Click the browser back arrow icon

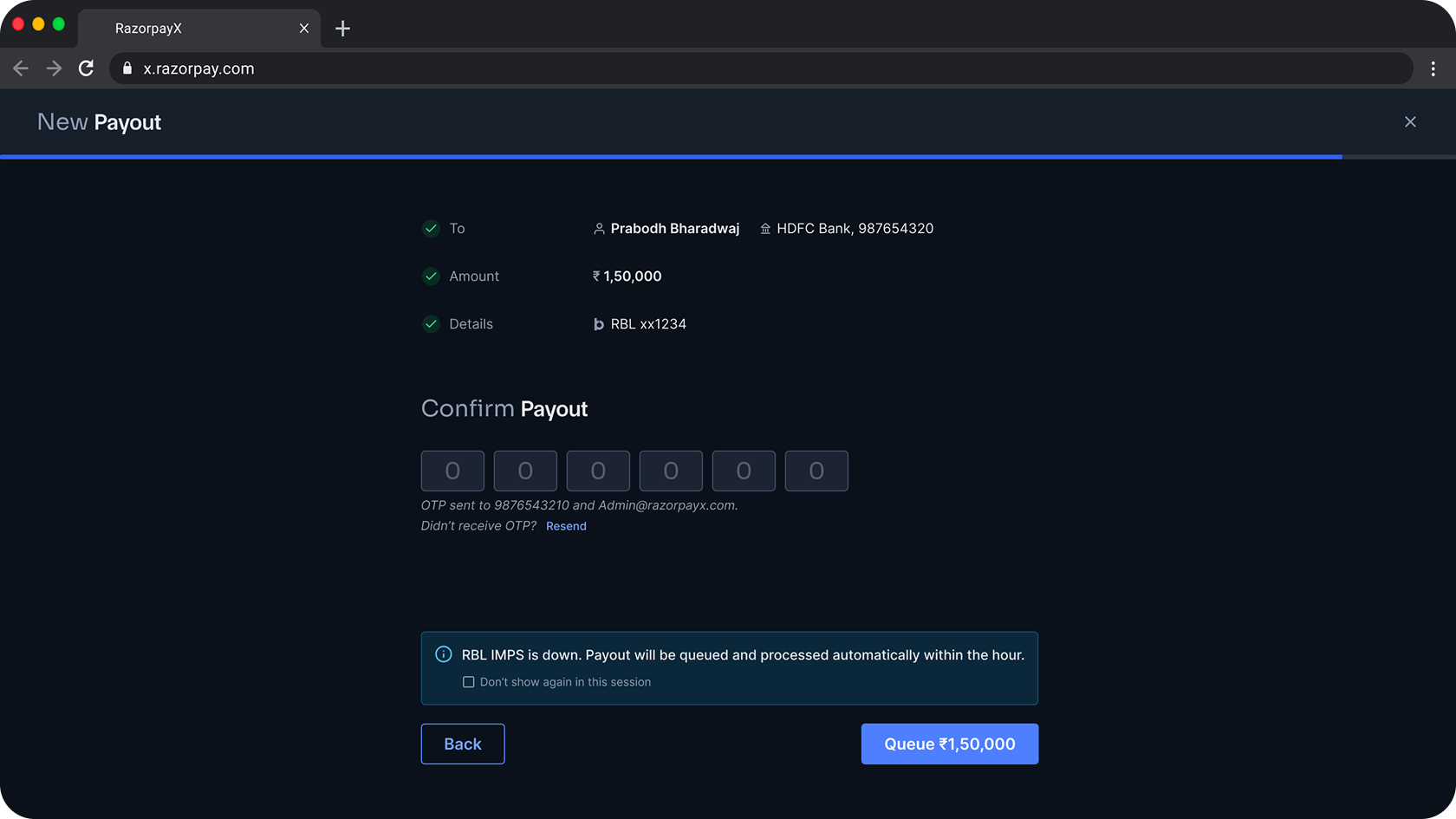pyautogui.click(x=21, y=68)
